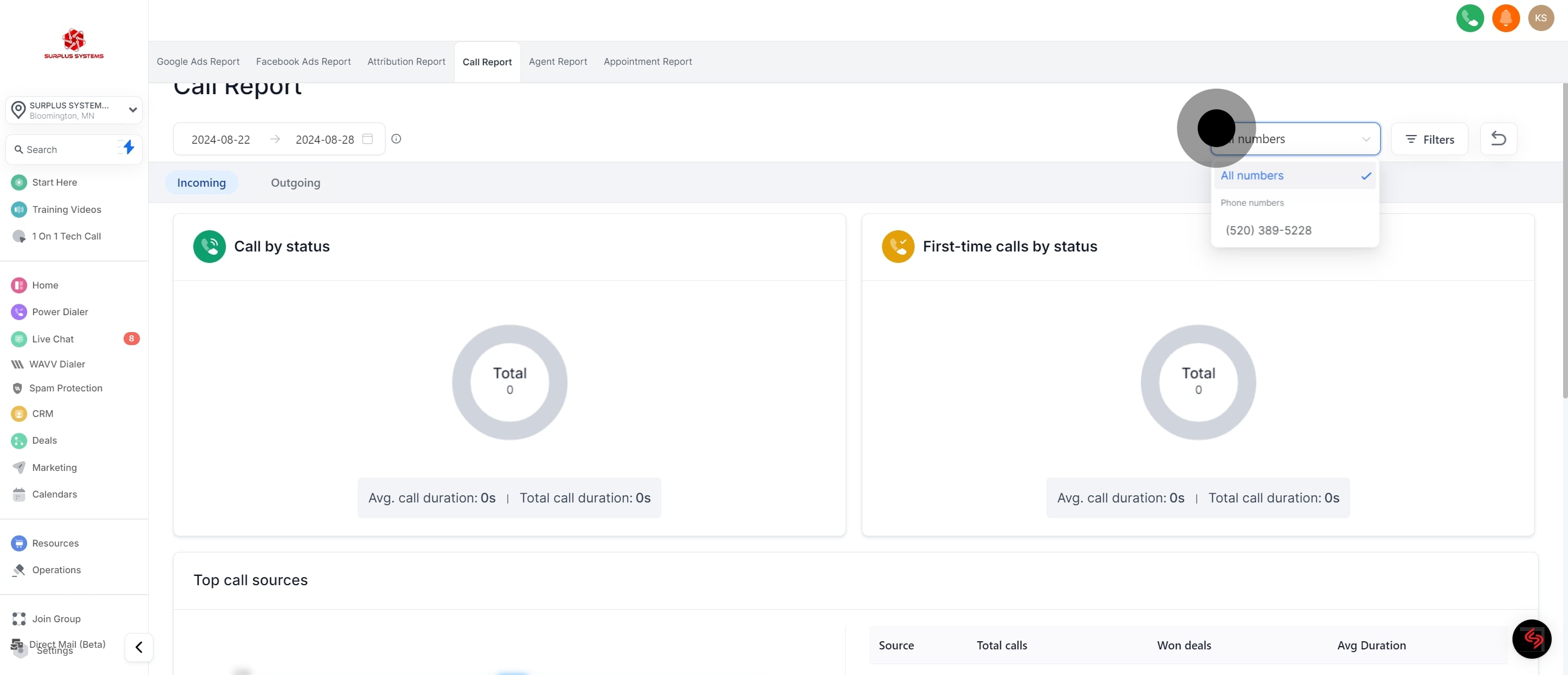Click the reset filters undo icon
The image size is (1568, 675).
coord(1498,139)
